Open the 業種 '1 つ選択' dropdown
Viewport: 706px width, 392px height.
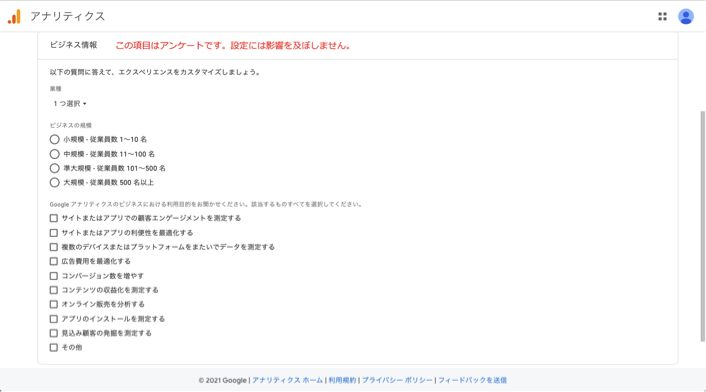click(69, 104)
